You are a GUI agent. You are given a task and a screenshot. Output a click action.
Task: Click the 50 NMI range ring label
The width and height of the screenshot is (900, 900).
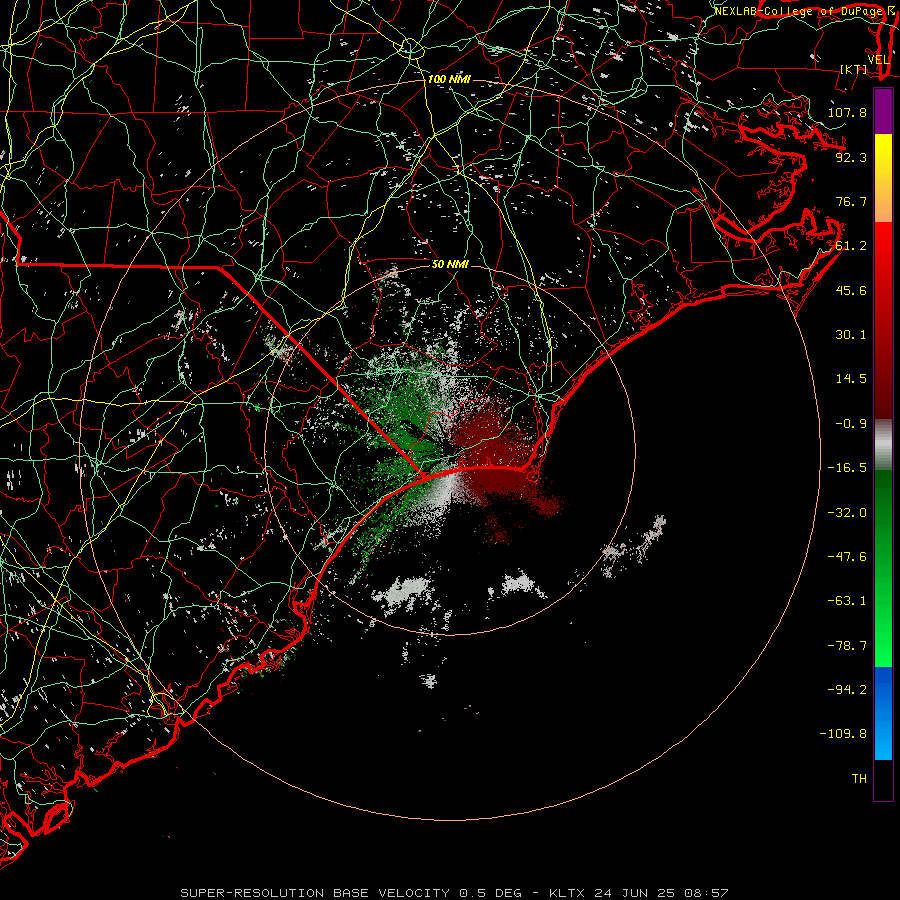click(x=451, y=264)
